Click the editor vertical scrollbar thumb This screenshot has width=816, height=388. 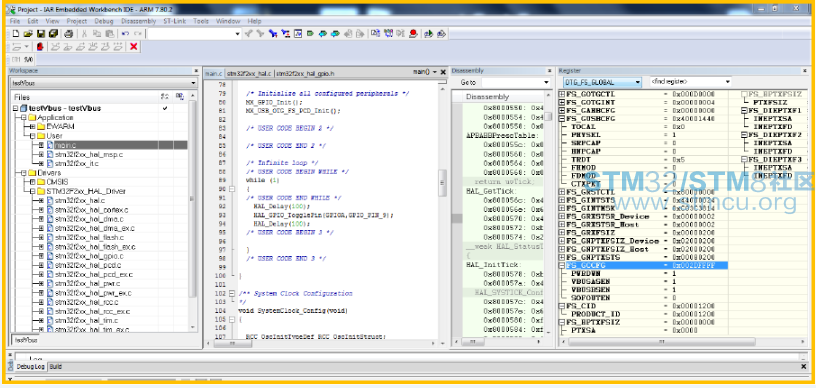tap(443, 182)
